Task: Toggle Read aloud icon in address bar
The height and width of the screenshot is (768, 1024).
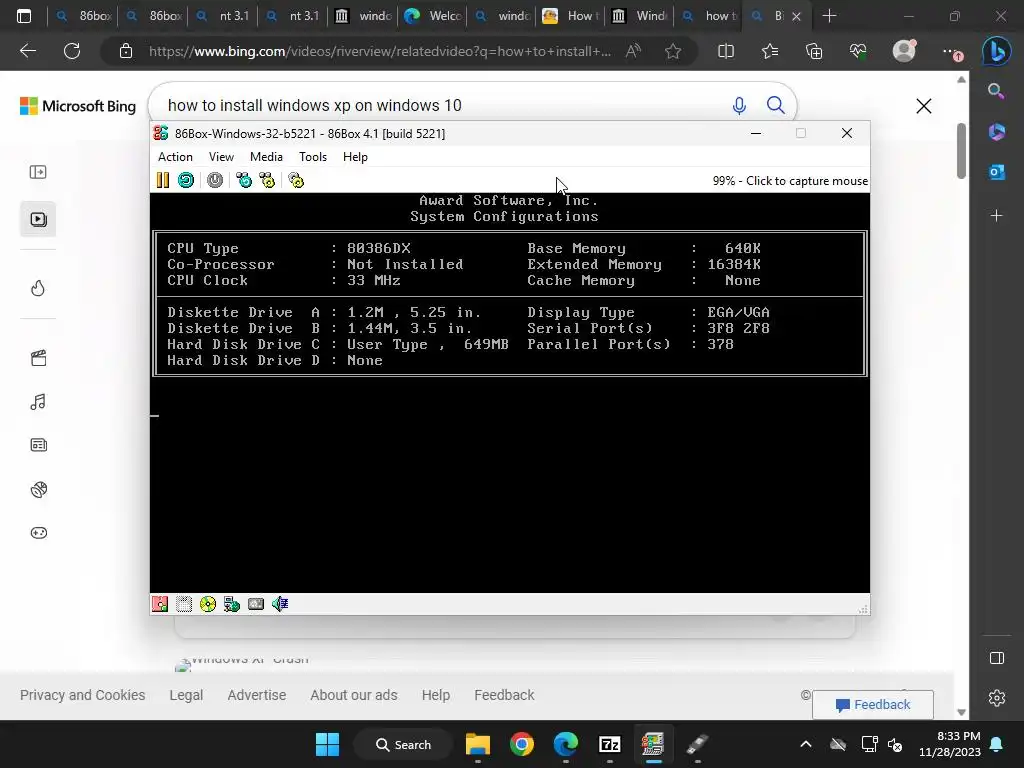Action: (x=633, y=51)
